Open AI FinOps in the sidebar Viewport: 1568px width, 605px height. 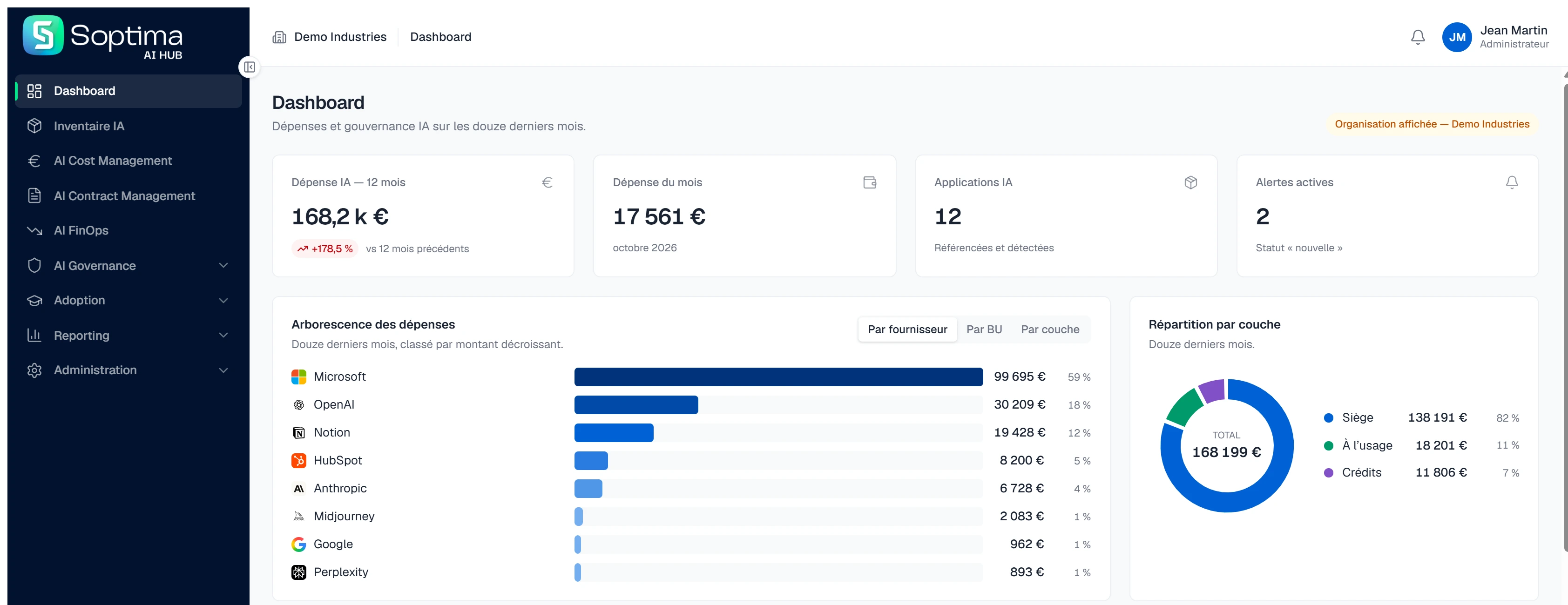pos(128,230)
